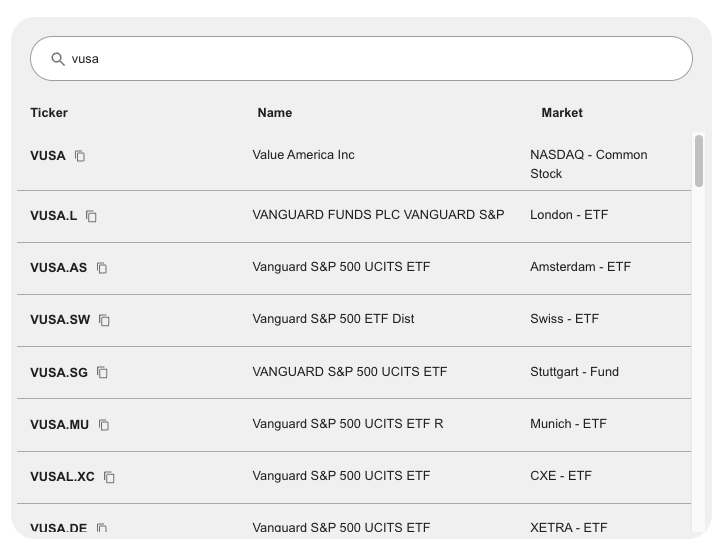Copy the VUSA.SW ticker symbol
Viewport: 726px width, 556px height.
[104, 320]
